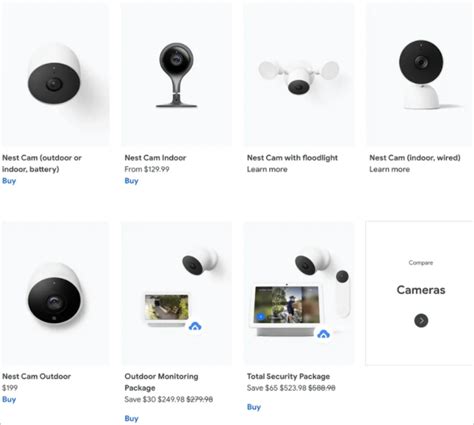Open Nest Cam battery product image
The image size is (474, 425).
(55, 74)
